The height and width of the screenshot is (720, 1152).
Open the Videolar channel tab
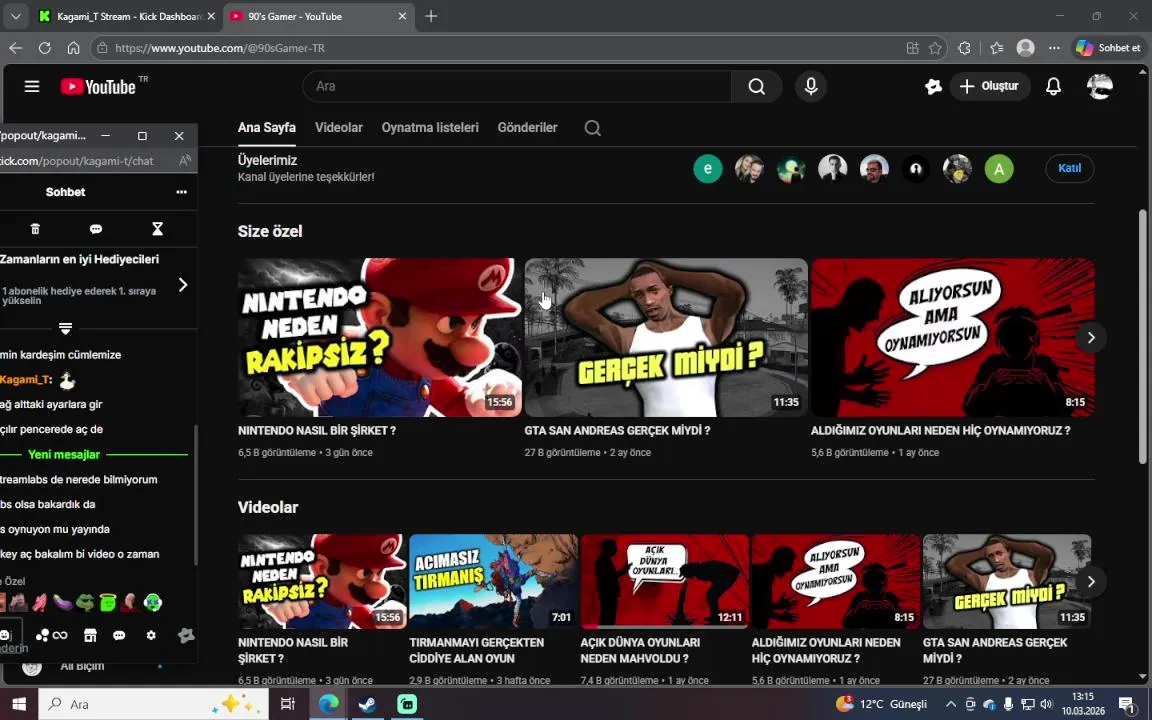[x=339, y=127]
